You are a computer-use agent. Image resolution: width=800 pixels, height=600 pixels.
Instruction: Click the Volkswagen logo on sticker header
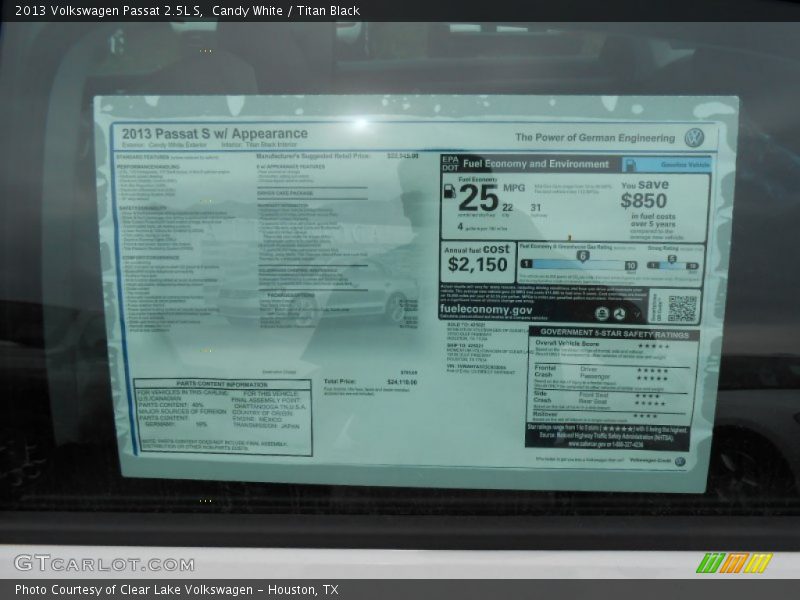(x=694, y=137)
